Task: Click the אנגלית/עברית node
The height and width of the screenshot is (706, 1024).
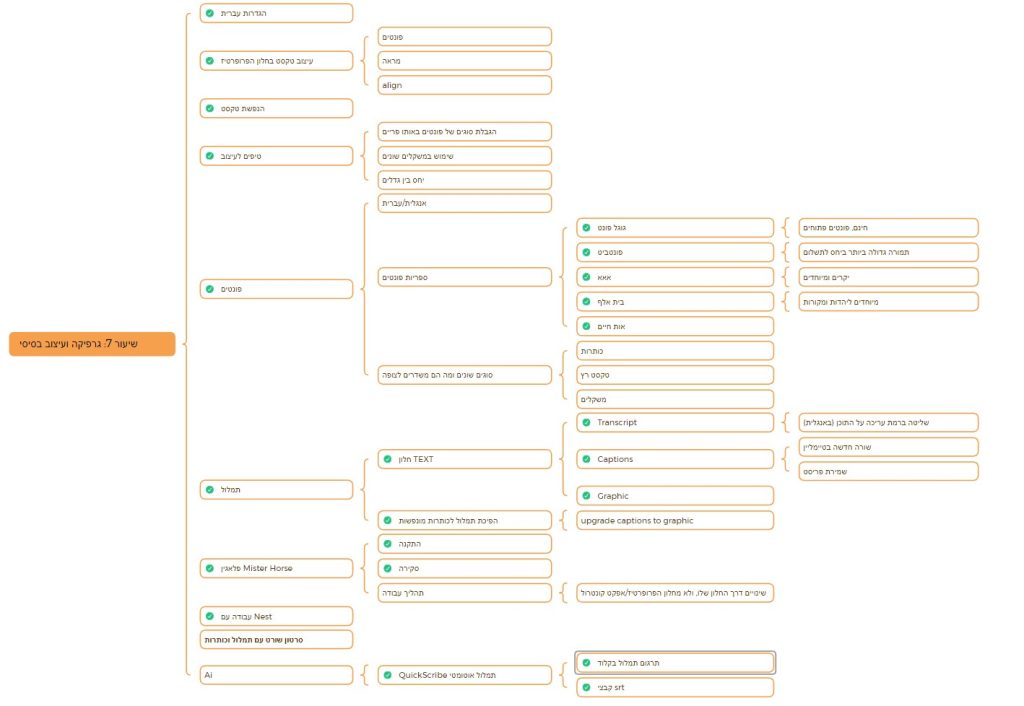Action: pos(464,204)
